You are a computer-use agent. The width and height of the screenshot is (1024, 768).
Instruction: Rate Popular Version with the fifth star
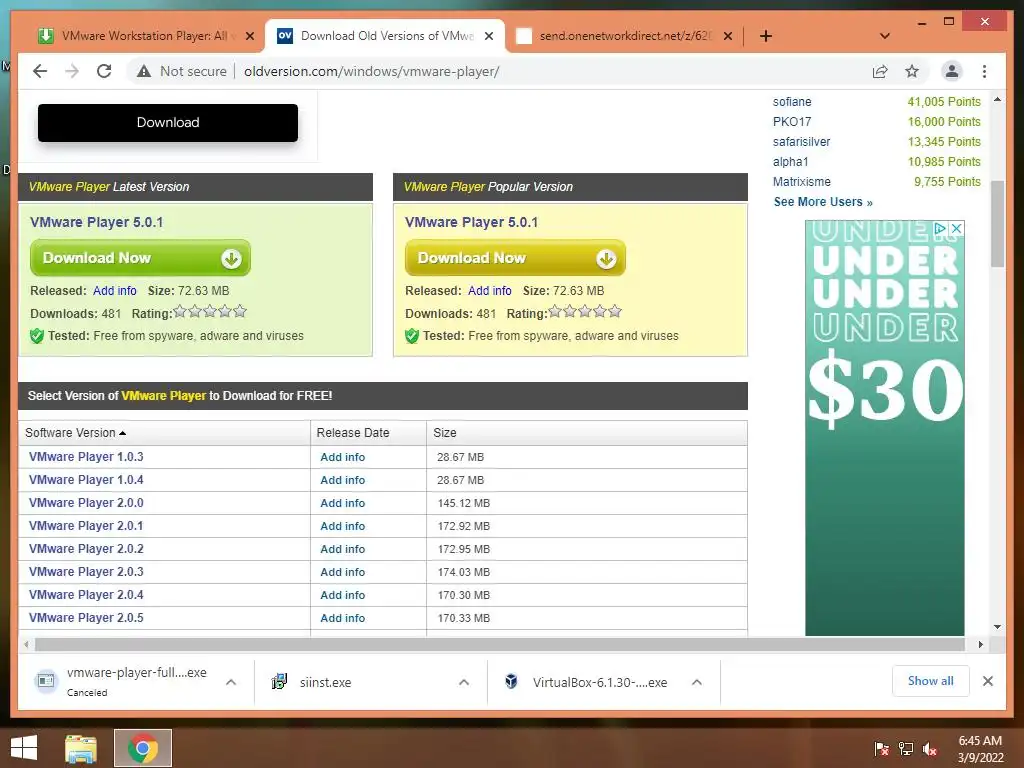(615, 312)
